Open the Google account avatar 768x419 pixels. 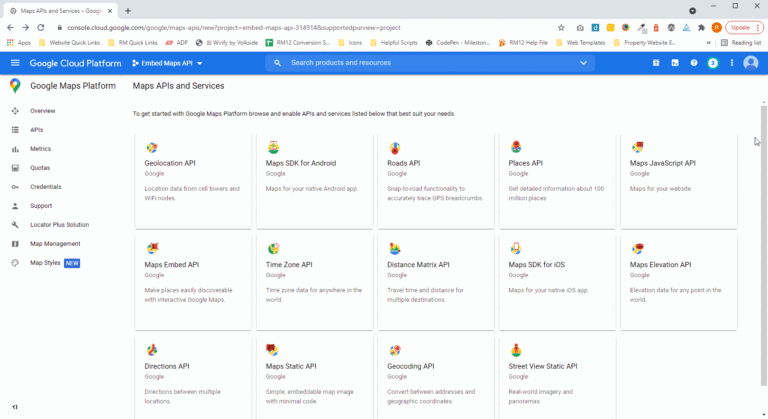tap(751, 63)
